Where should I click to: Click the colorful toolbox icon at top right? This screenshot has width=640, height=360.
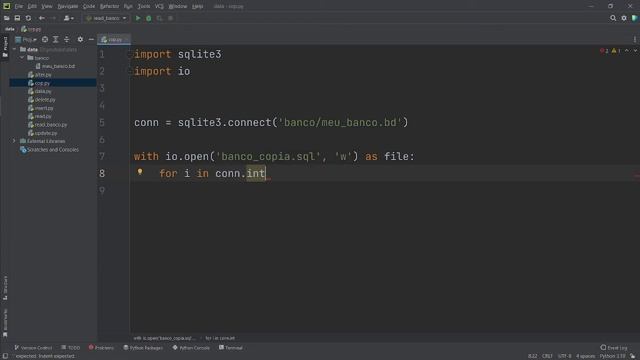click(634, 18)
